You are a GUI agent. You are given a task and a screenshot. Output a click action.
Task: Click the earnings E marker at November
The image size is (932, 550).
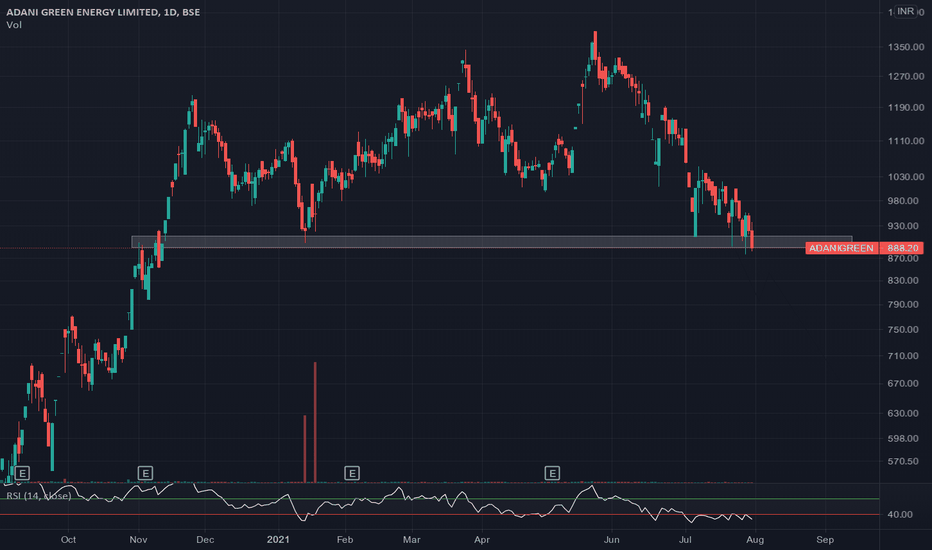145,473
